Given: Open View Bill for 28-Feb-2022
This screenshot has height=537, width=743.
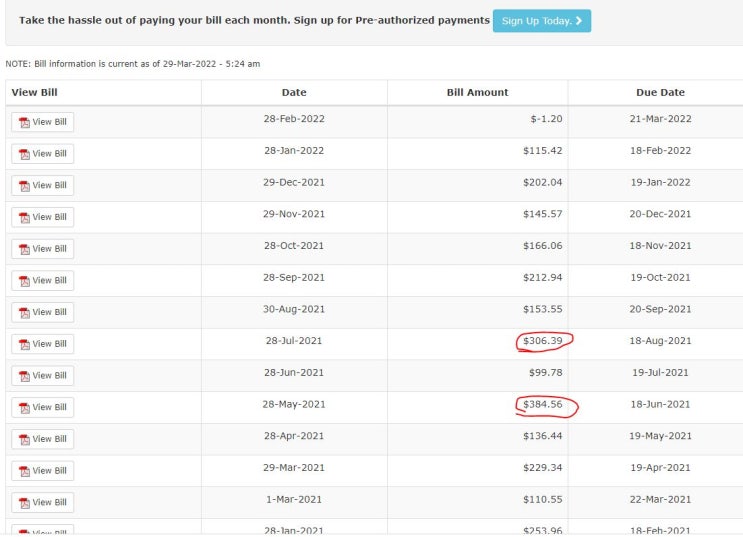Looking at the screenshot, I should 43,122.
